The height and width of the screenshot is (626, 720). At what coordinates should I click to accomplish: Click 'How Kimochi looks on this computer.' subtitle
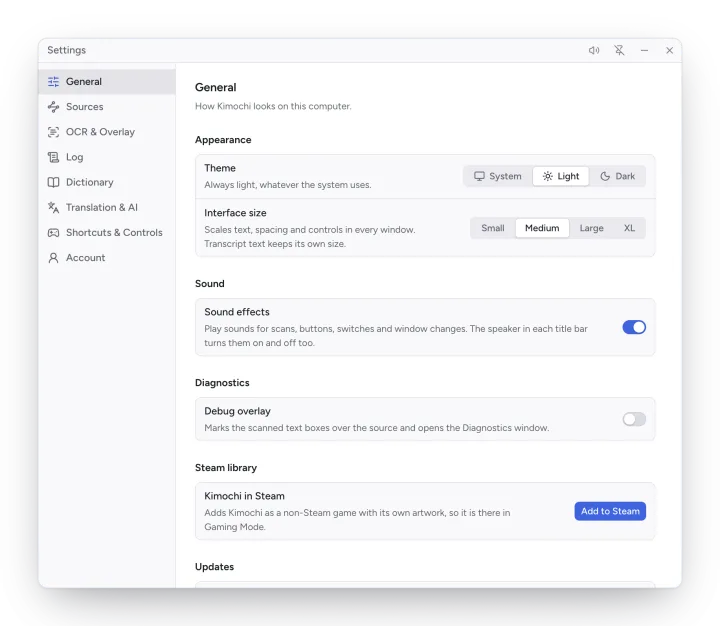point(273,106)
